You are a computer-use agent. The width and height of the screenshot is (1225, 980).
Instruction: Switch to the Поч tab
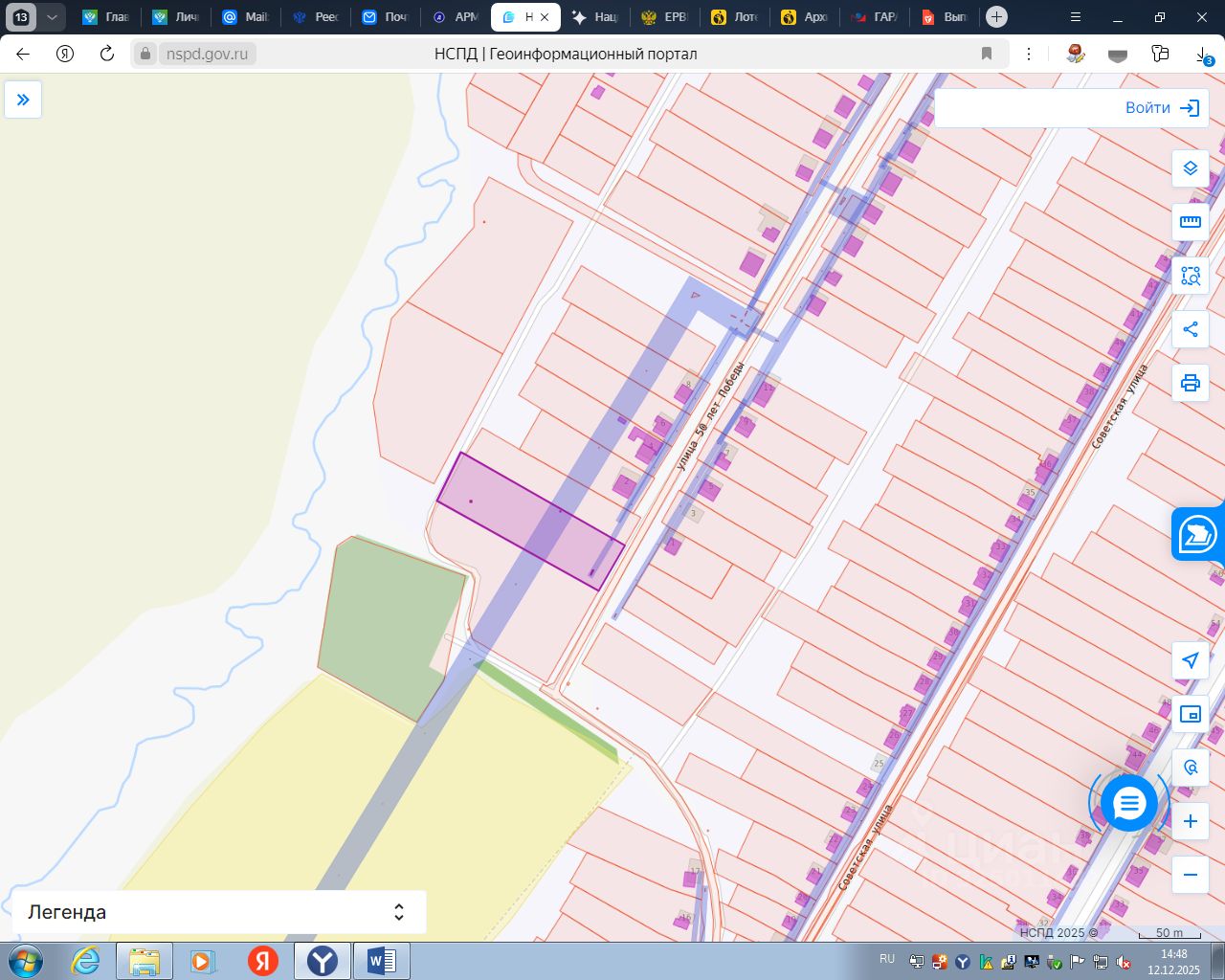pyautogui.click(x=386, y=17)
